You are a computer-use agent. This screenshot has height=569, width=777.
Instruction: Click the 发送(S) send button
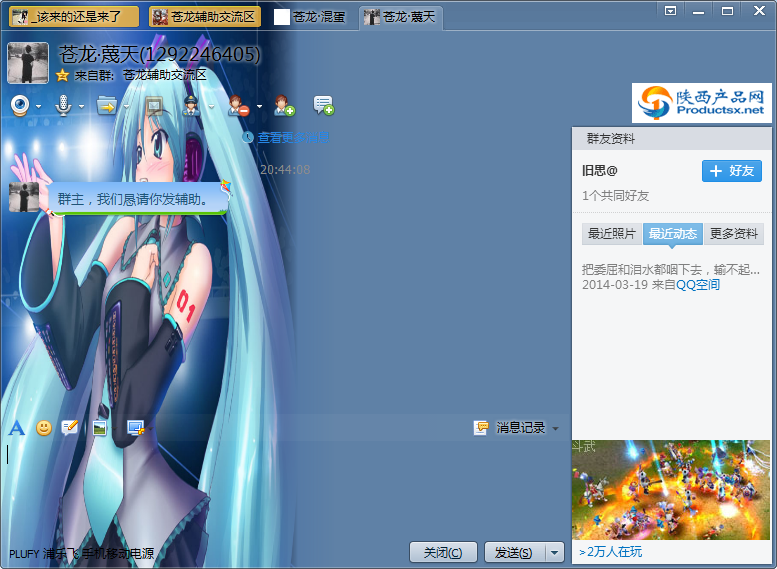point(514,552)
